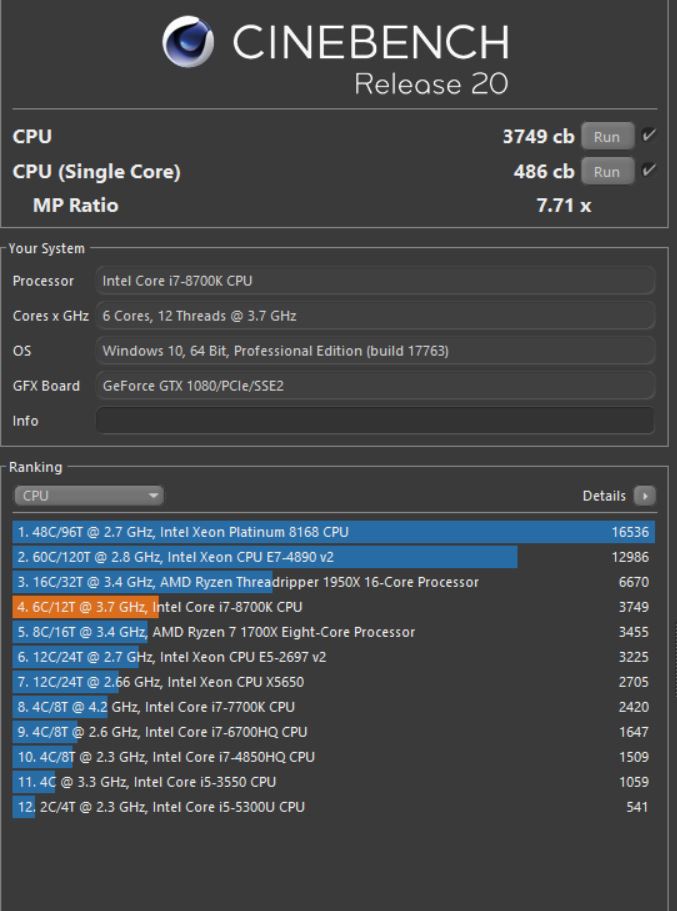
Task: Select the highlighted i7-8700K ranking entry
Action: click(x=334, y=607)
